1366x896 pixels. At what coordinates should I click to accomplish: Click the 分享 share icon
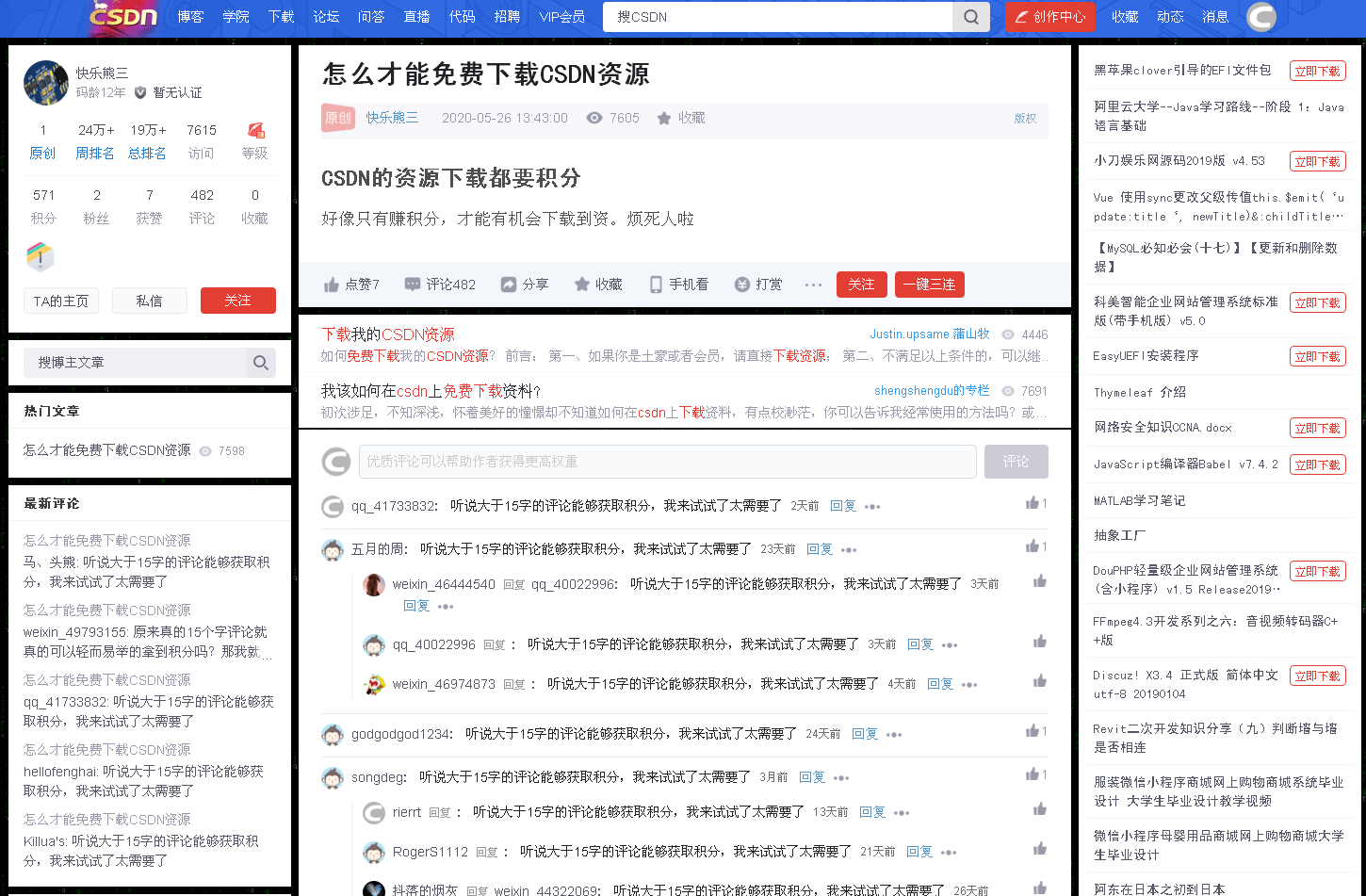(509, 285)
